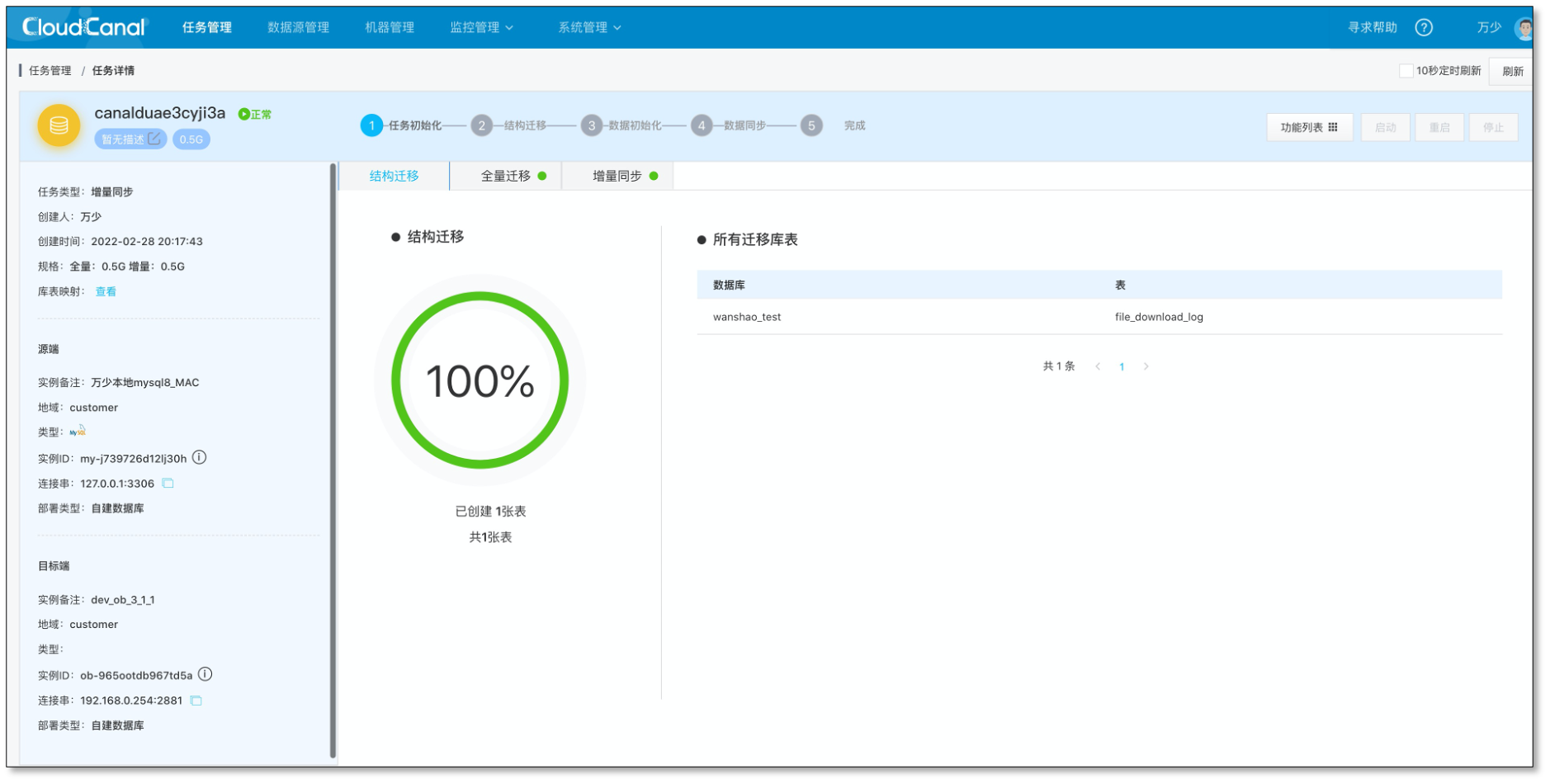
Task: Click info icon beside source instance ID
Action: [x=200, y=457]
